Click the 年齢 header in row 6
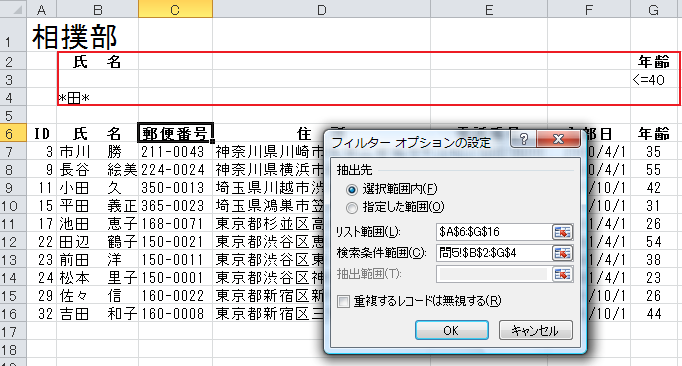This screenshot has width=682, height=366. tap(654, 134)
